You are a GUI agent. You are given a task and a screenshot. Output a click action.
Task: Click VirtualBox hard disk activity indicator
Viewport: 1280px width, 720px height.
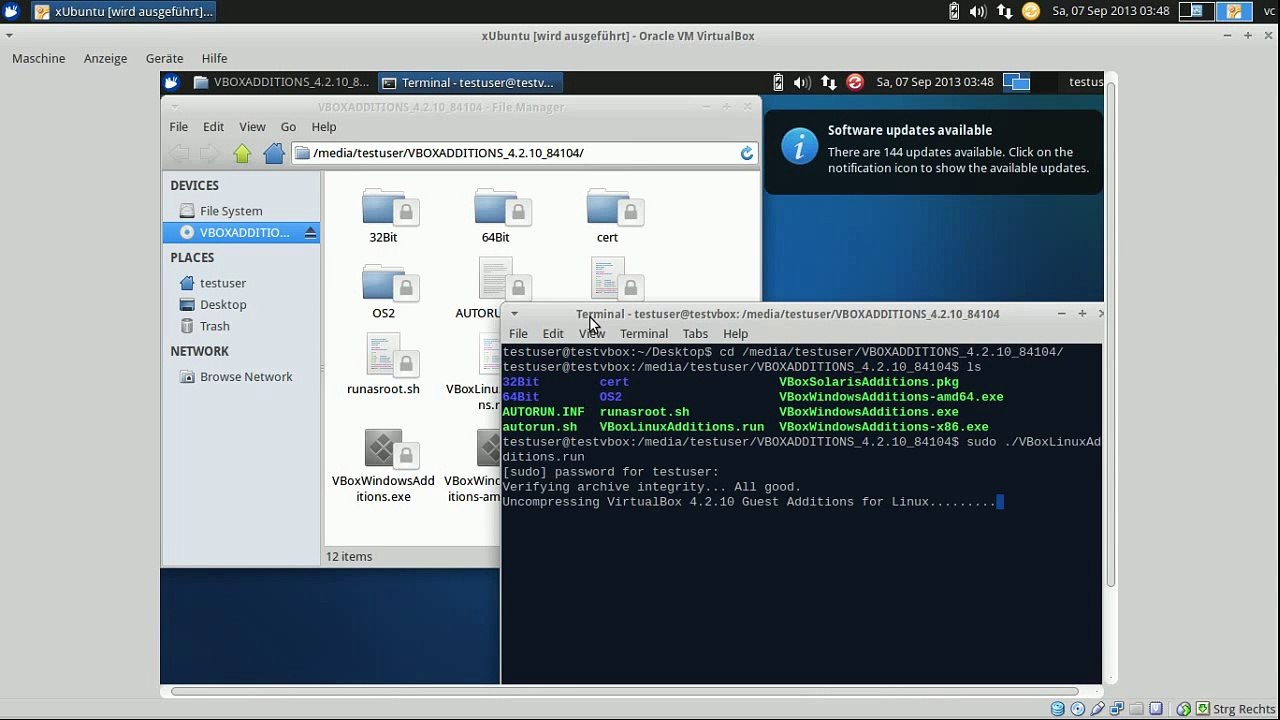click(x=1058, y=709)
